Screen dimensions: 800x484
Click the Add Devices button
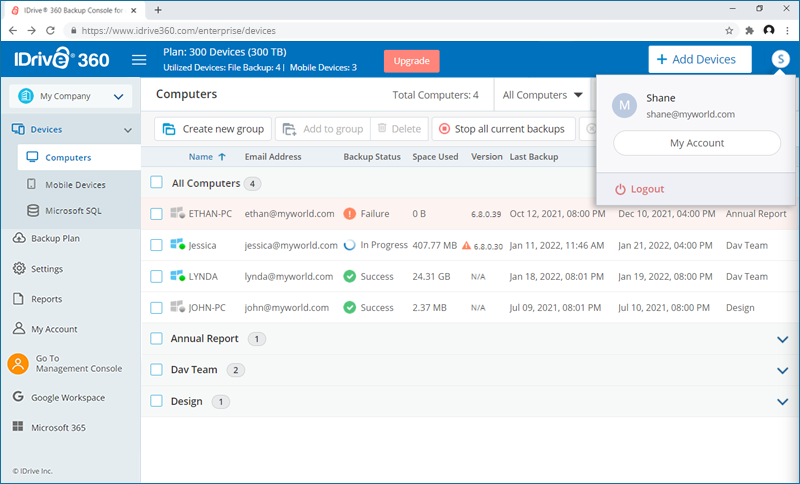point(699,59)
